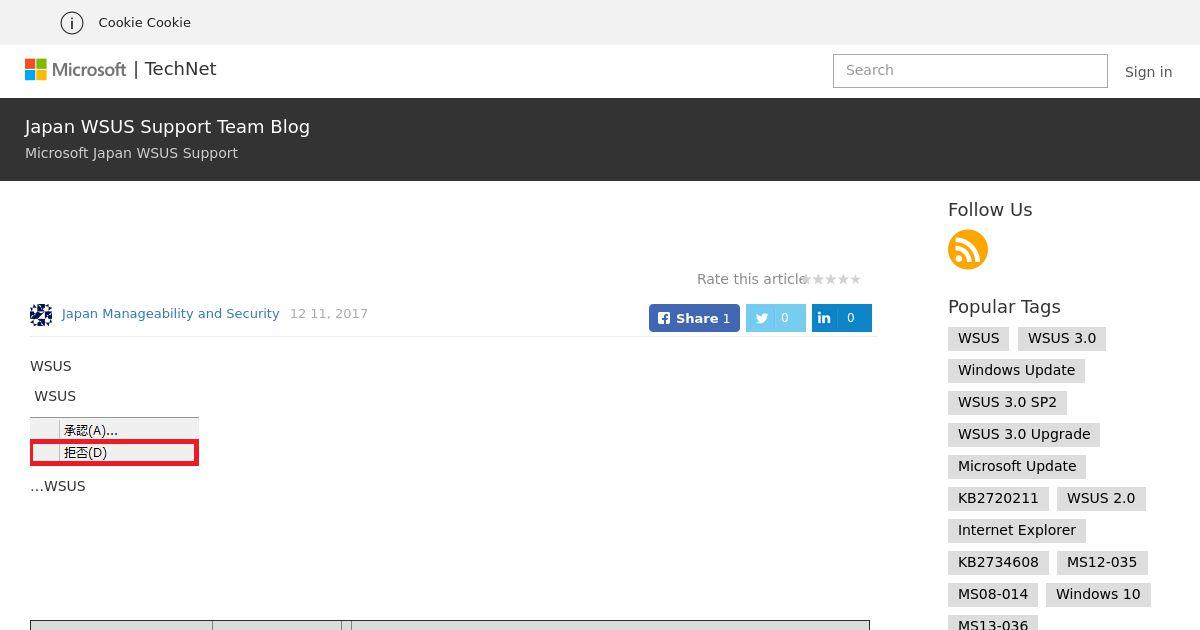Click the Cookie Cookie notice text
Screen dimensions: 1200x630
coord(144,22)
